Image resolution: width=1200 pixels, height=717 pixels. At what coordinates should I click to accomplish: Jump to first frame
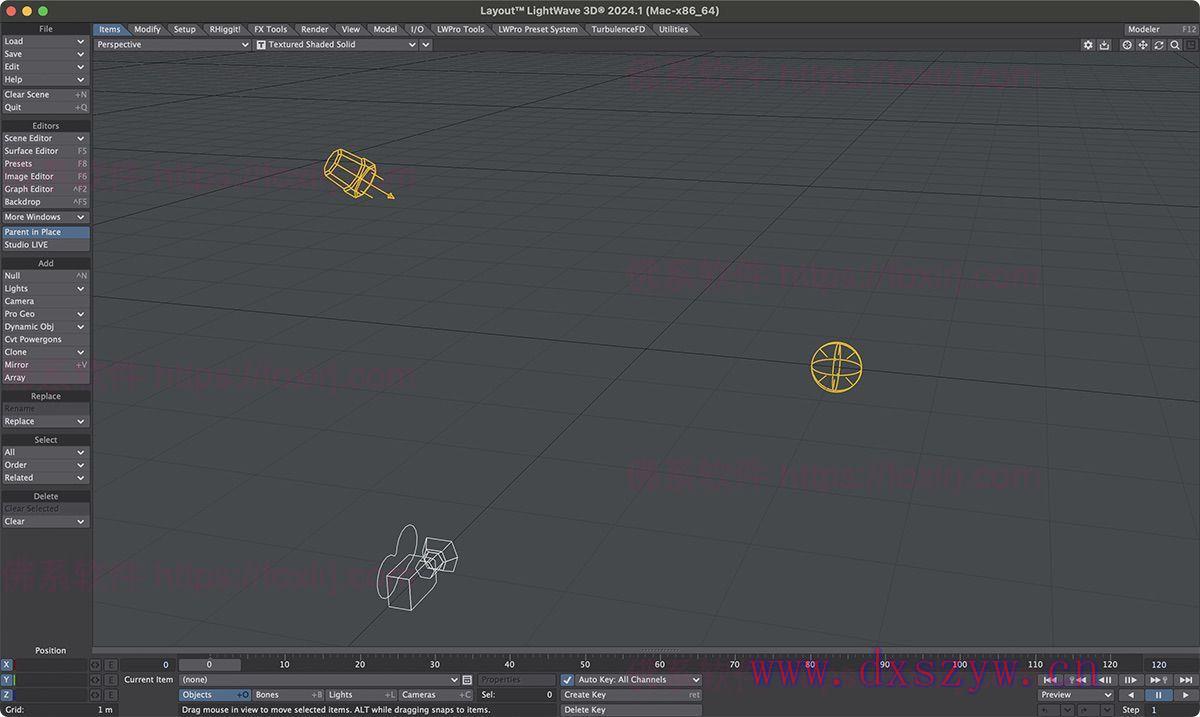[x=1050, y=680]
